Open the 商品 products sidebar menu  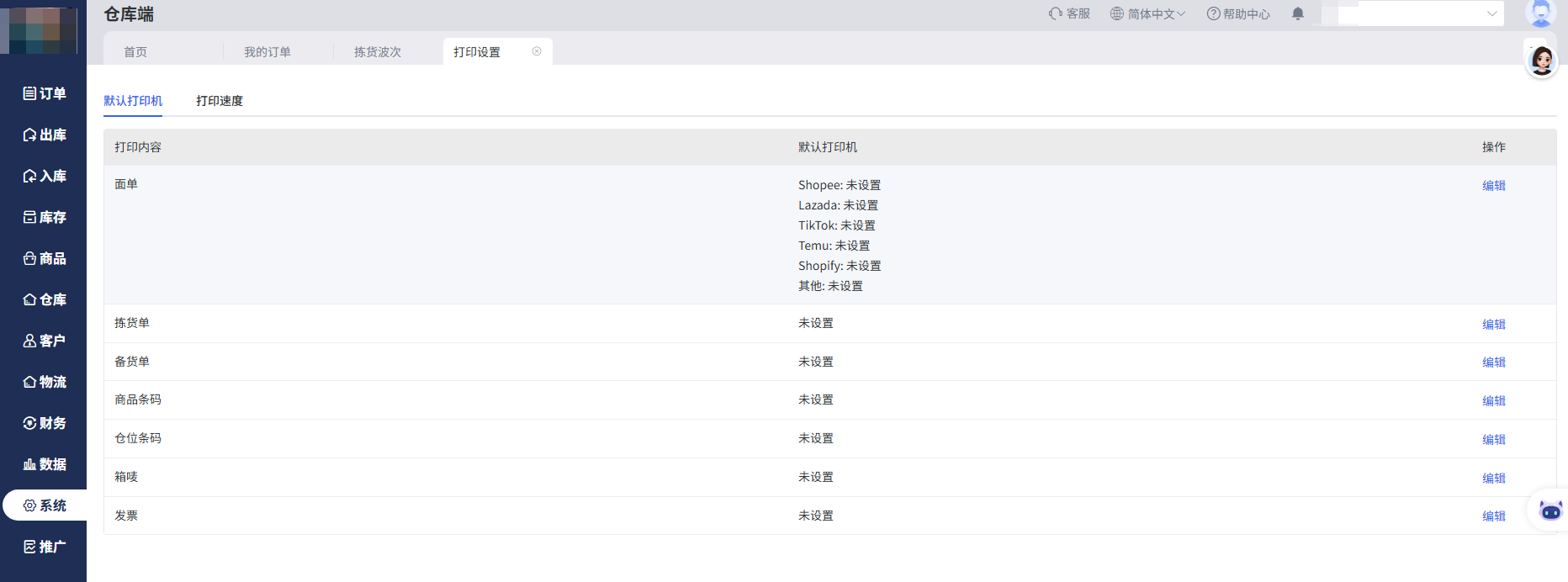(x=44, y=258)
